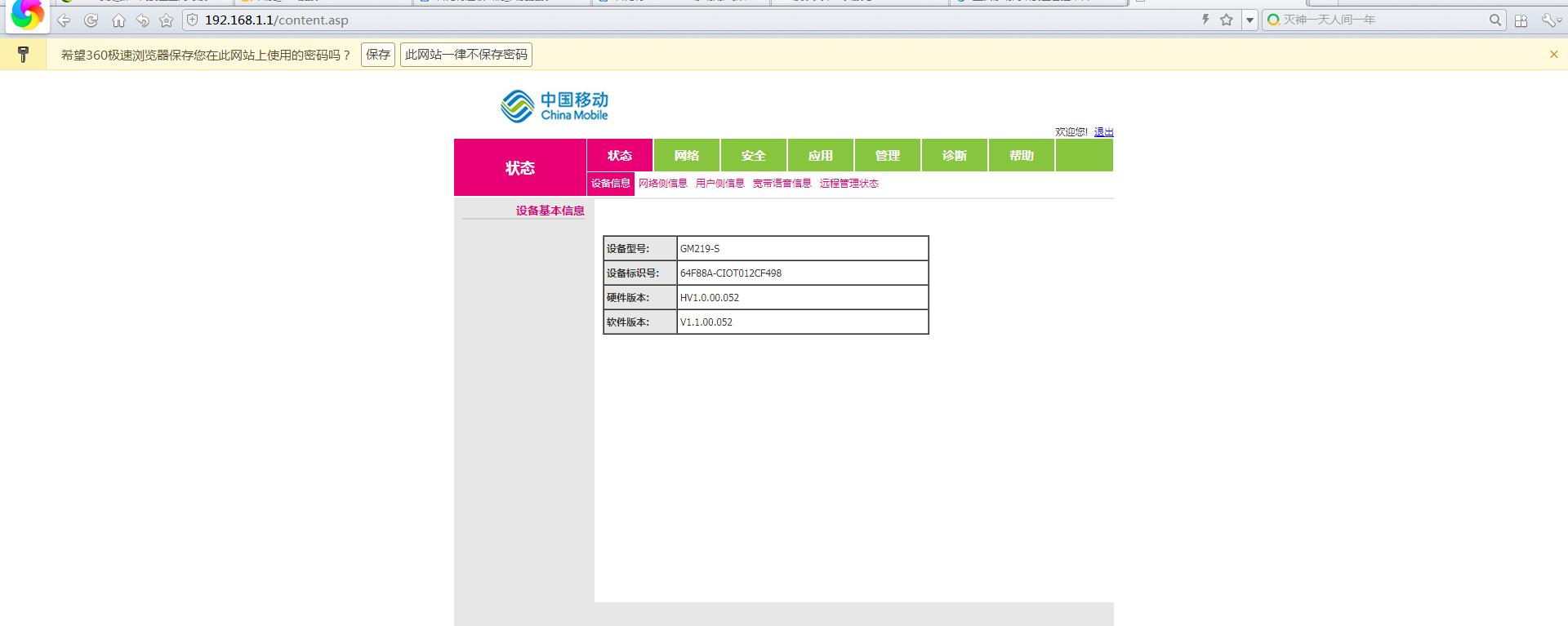Screen dimensions: 1568x626
Task: Click the 退出 logout link
Action: pos(1103,131)
